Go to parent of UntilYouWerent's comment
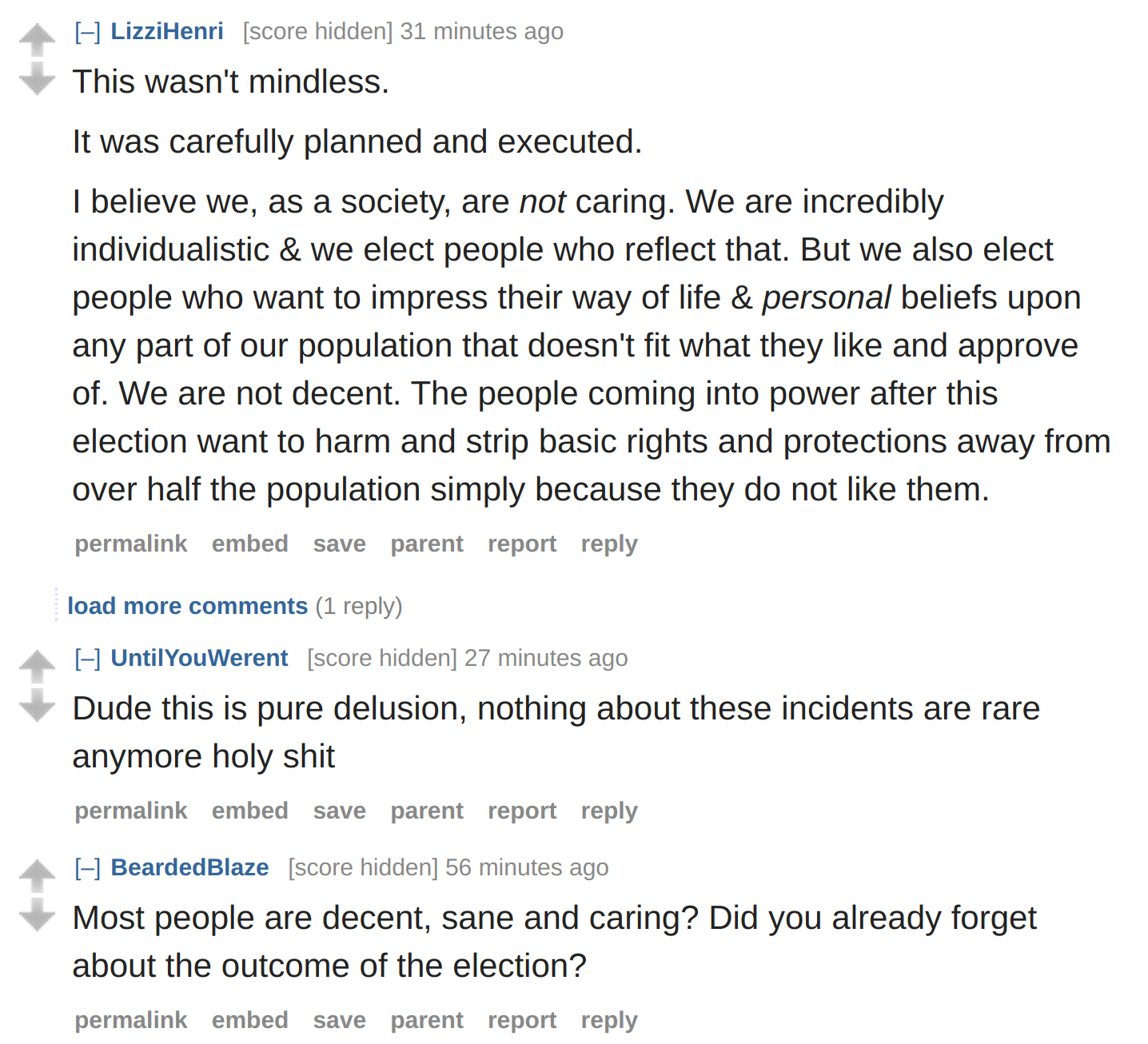 427,811
